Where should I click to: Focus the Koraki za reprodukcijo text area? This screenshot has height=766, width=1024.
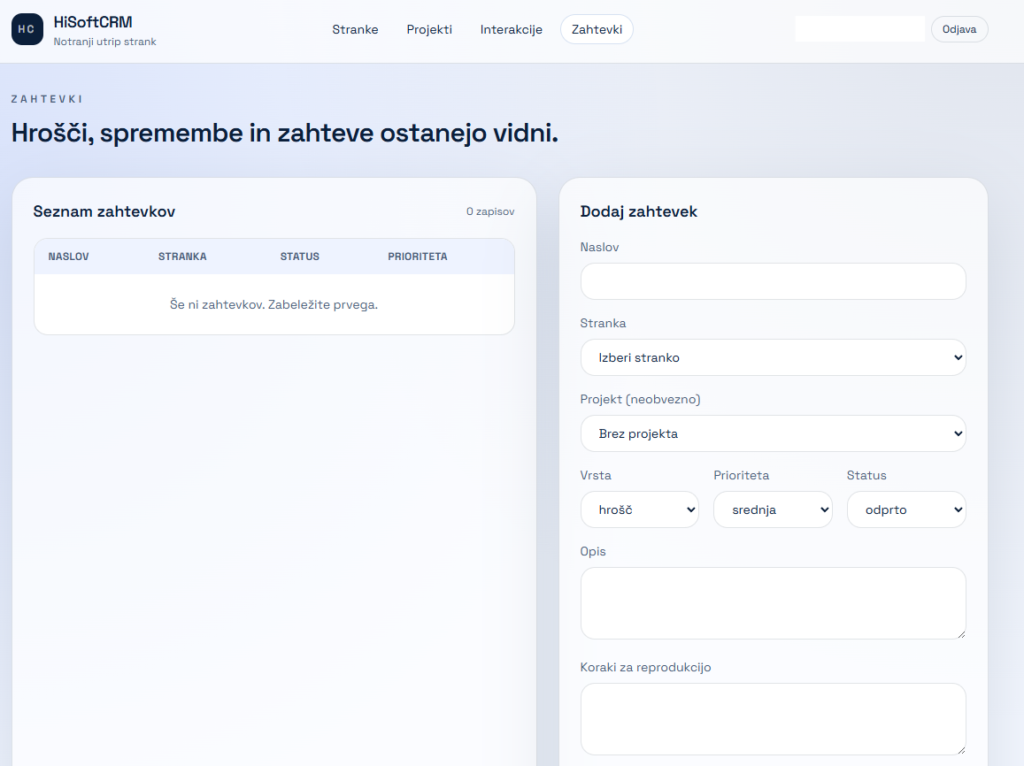773,719
